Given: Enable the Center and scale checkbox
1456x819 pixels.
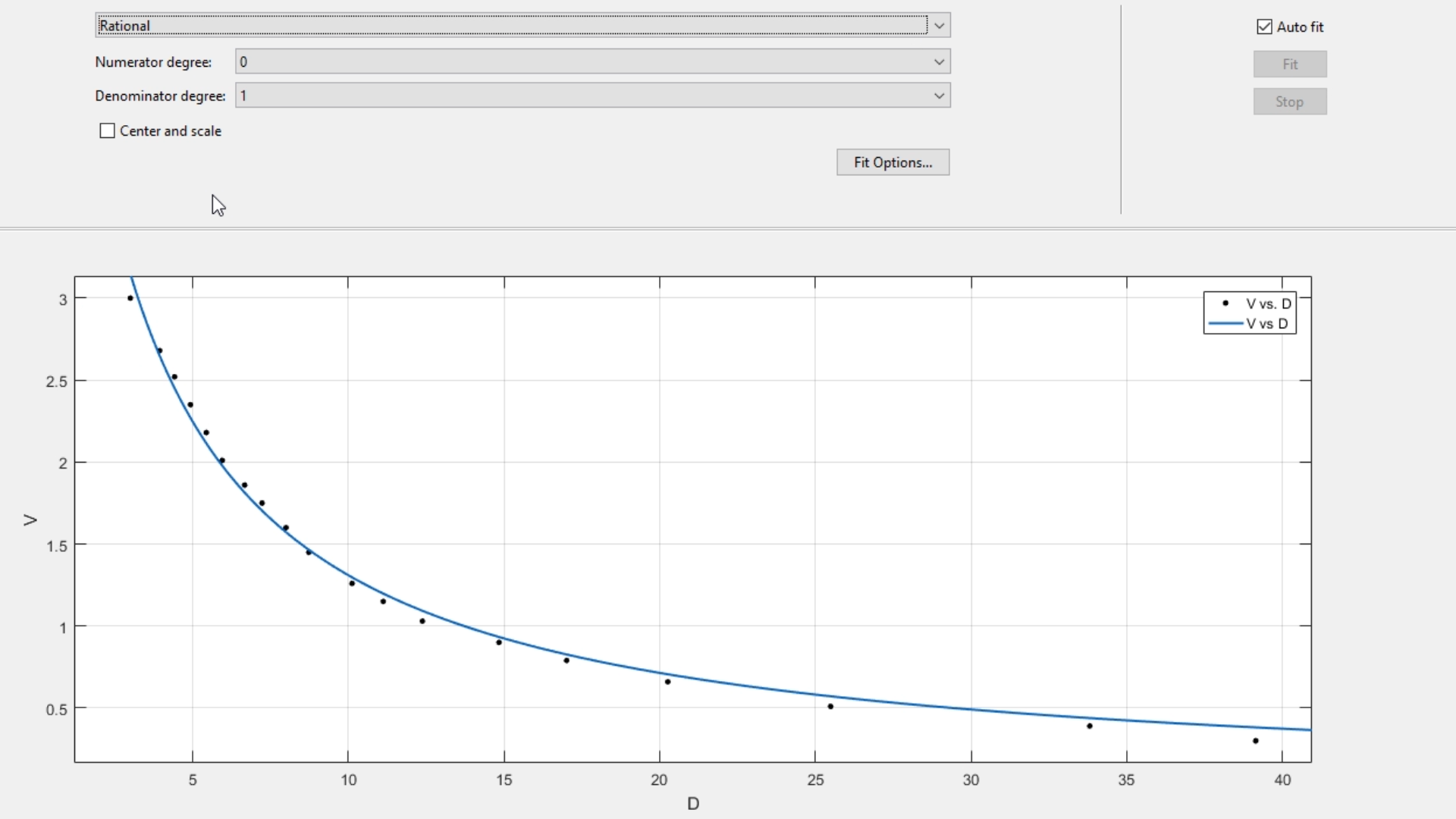Looking at the screenshot, I should tap(108, 131).
